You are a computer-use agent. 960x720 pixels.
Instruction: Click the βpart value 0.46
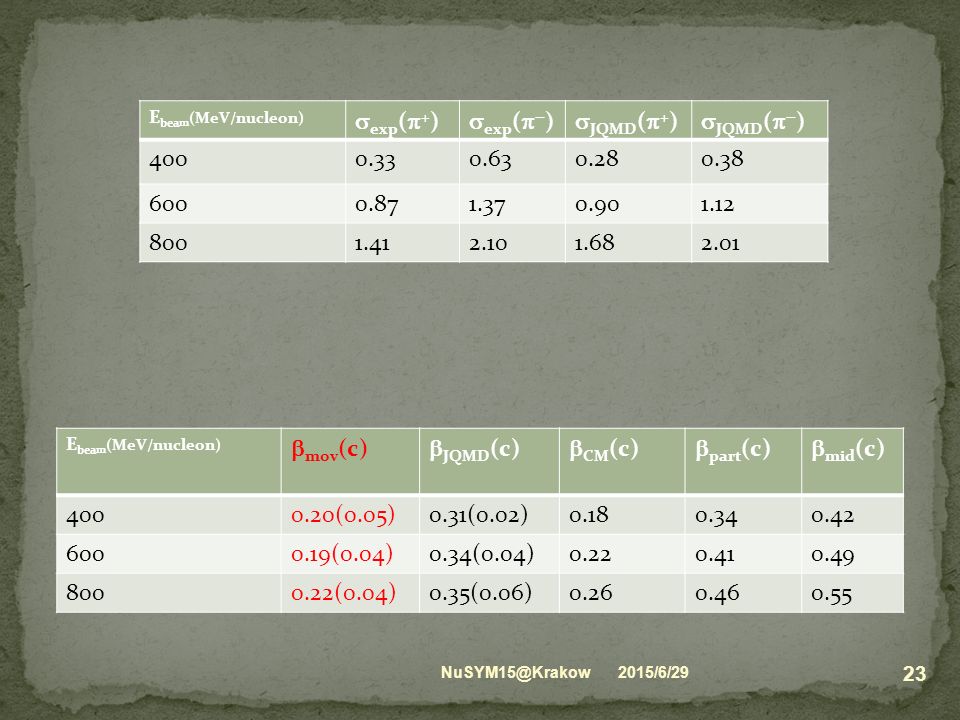tap(717, 593)
